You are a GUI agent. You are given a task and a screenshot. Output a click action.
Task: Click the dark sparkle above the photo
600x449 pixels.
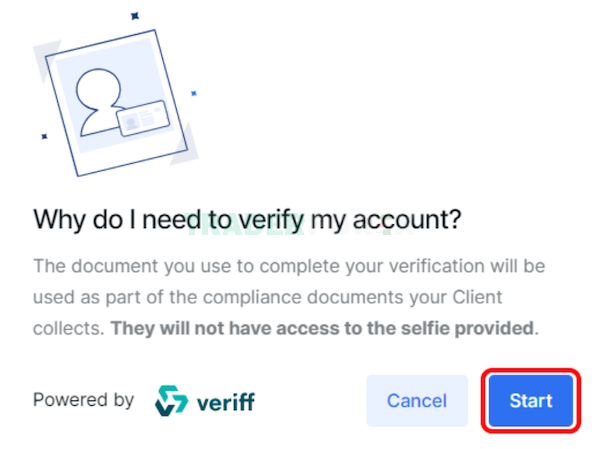[x=135, y=16]
